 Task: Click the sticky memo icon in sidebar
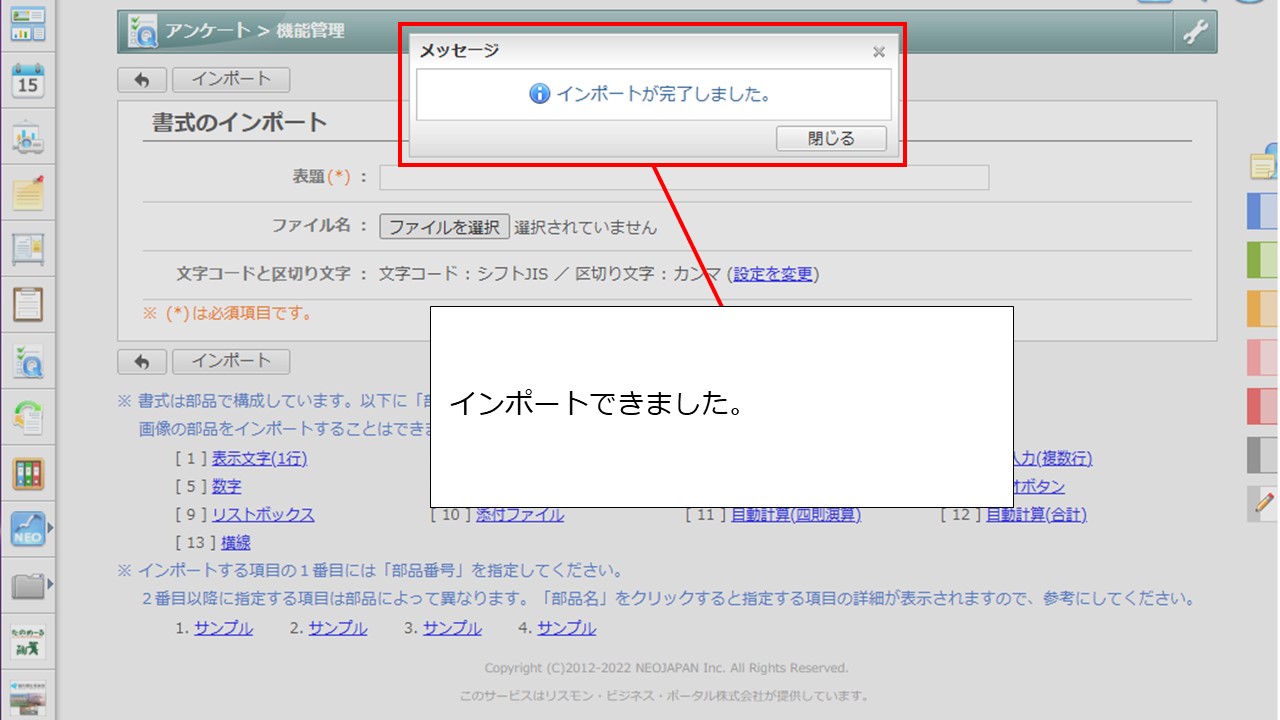click(28, 192)
